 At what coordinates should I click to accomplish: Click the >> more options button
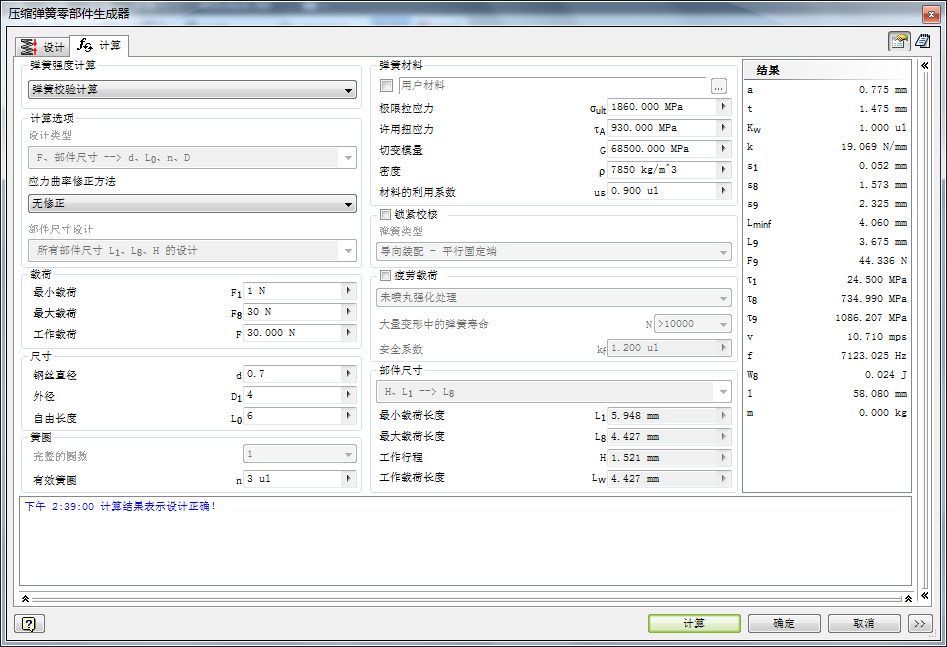coord(920,623)
